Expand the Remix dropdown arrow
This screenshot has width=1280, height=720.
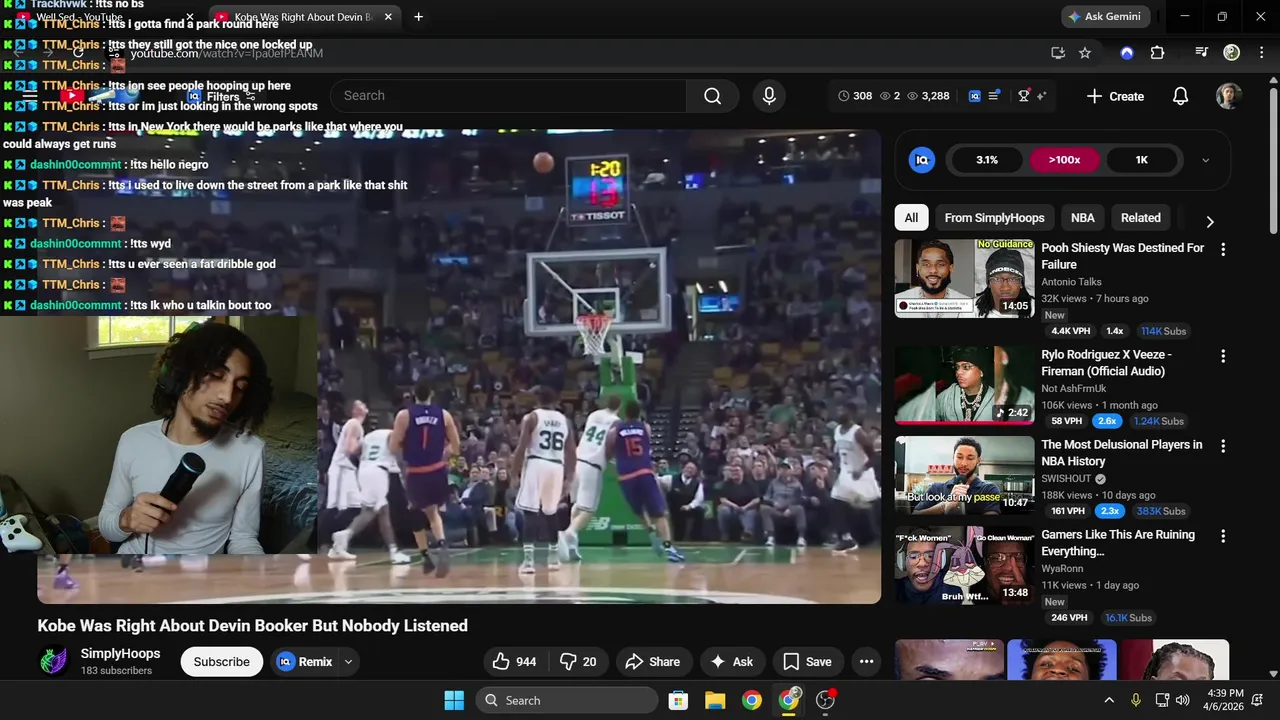348,662
